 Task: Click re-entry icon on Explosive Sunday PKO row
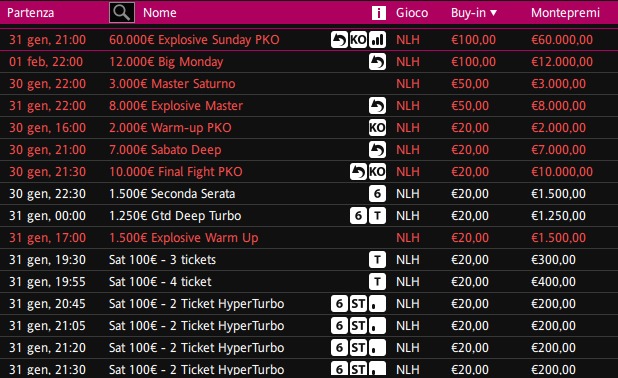(339, 40)
